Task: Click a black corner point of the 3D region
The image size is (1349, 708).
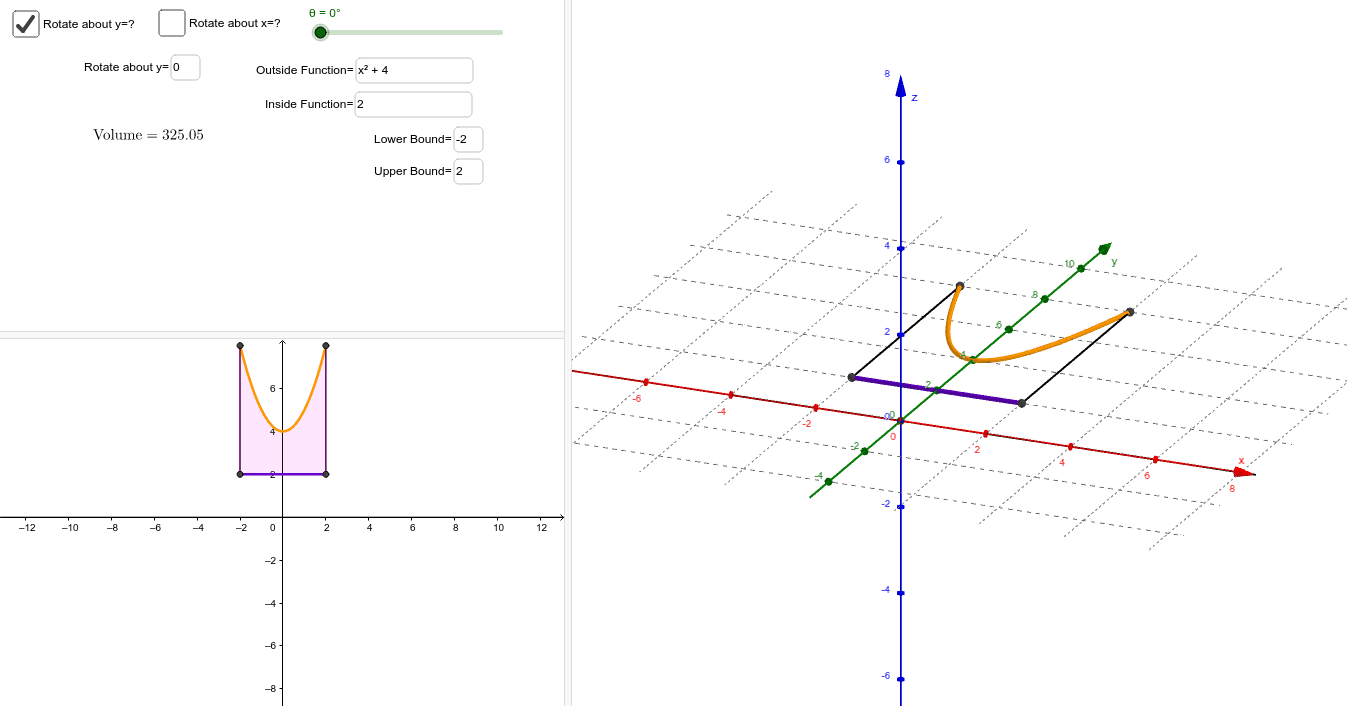Action: [x=958, y=287]
